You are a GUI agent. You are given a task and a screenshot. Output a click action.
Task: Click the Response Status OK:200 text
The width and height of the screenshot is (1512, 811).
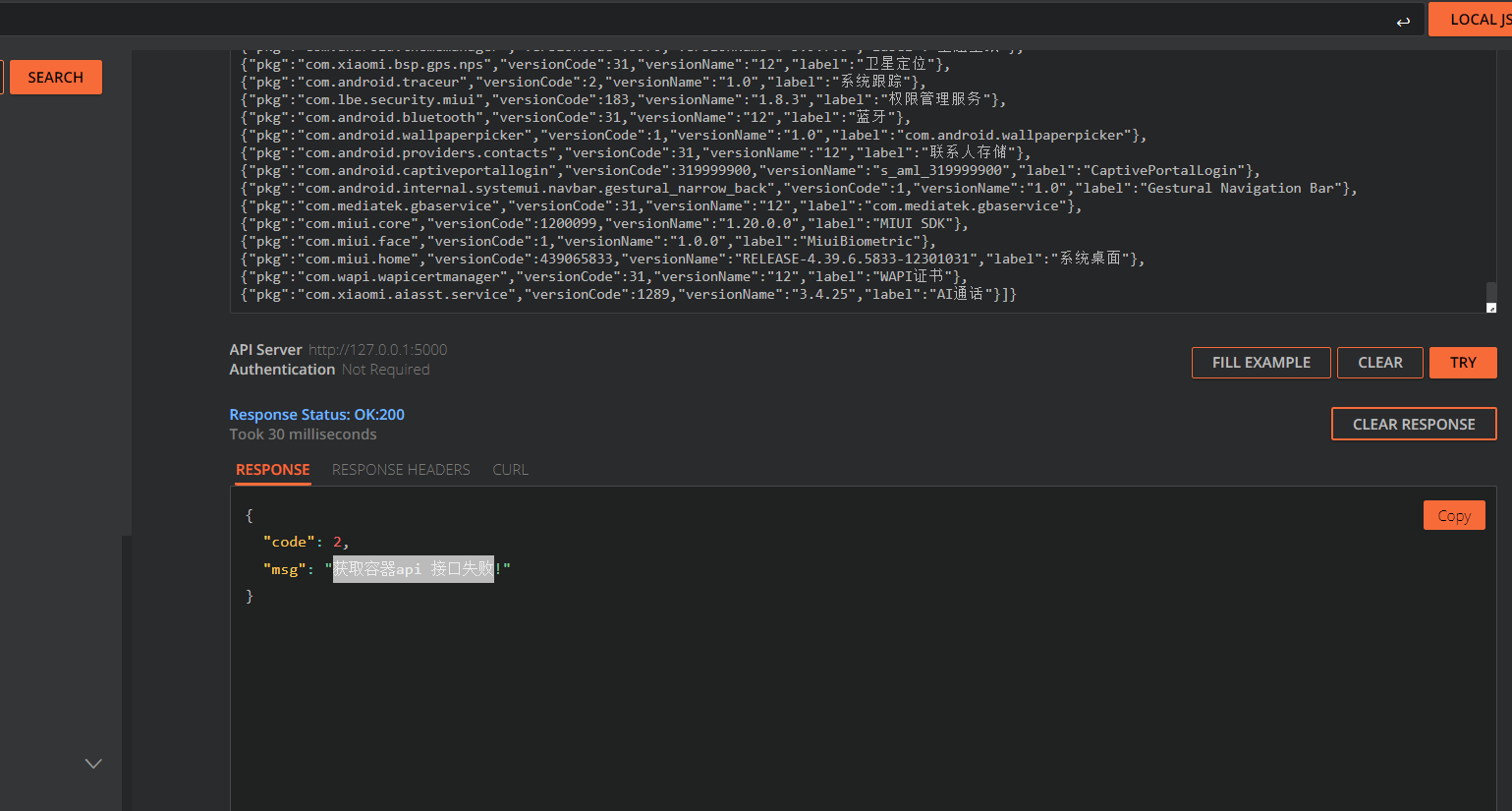pos(316,415)
